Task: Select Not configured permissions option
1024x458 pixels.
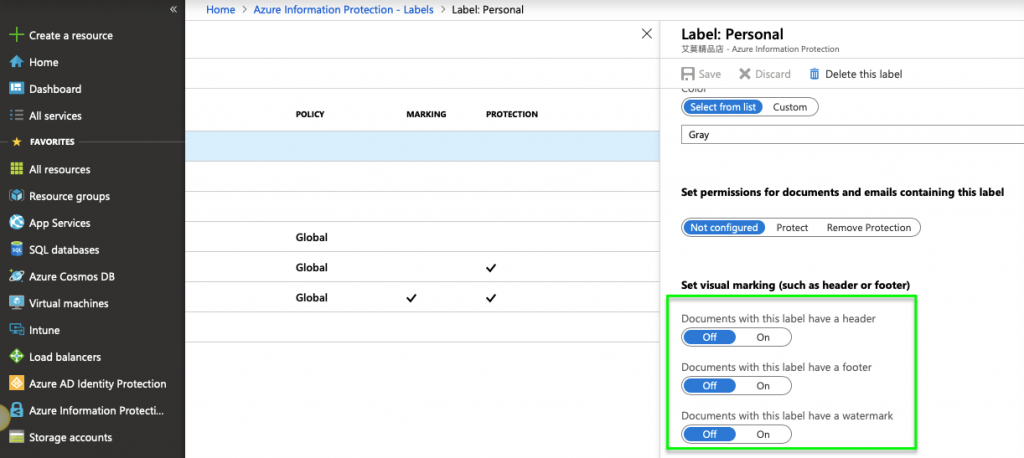Action: (x=724, y=227)
